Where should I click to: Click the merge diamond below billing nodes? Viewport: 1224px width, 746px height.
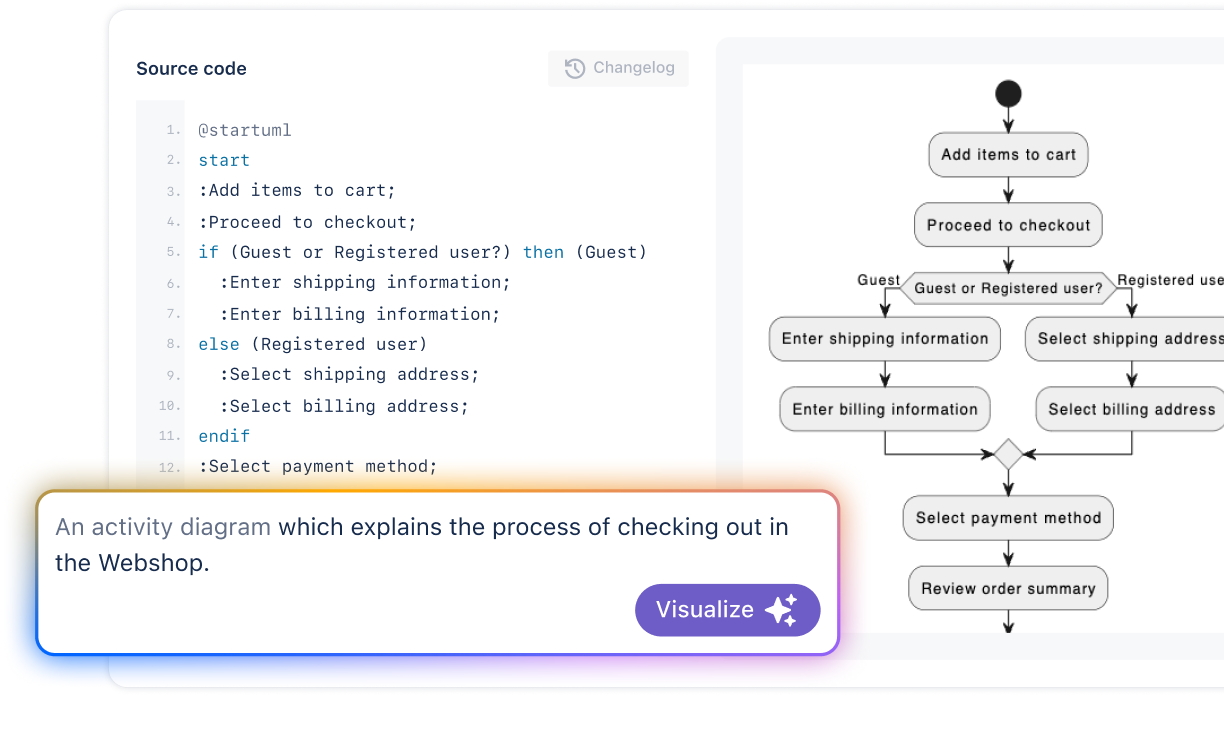click(x=1008, y=454)
